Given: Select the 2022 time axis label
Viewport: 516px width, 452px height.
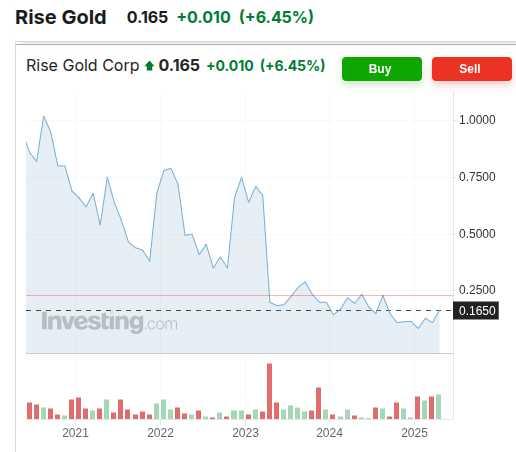Looking at the screenshot, I should click(x=160, y=433).
